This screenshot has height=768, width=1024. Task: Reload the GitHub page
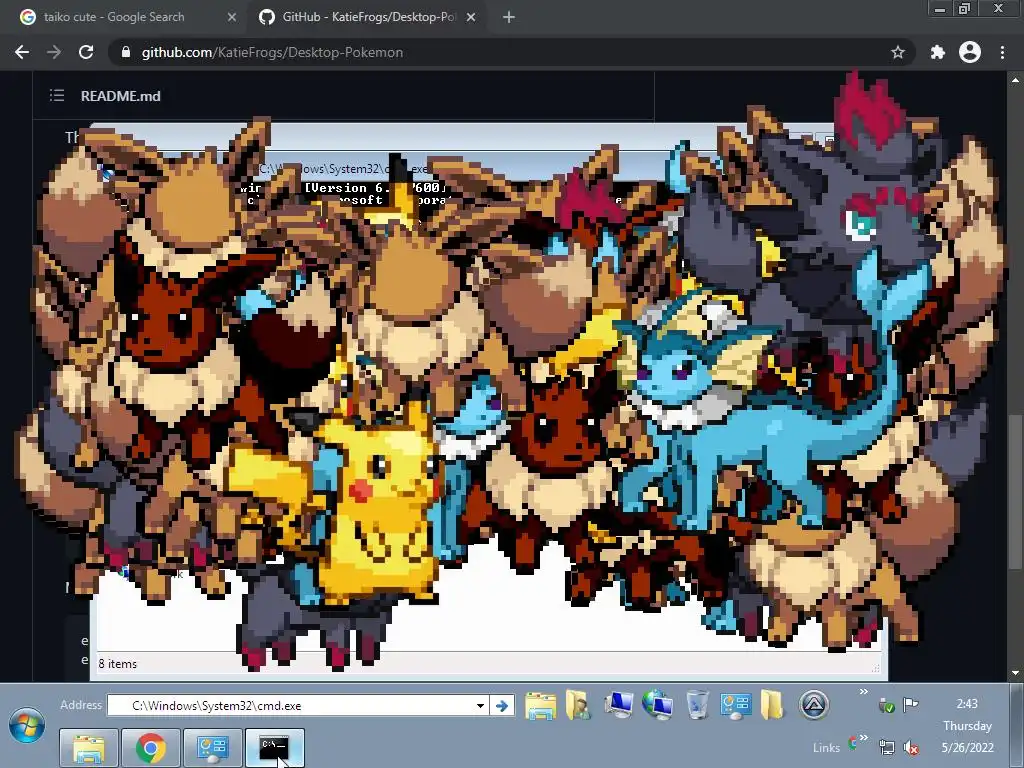(86, 52)
